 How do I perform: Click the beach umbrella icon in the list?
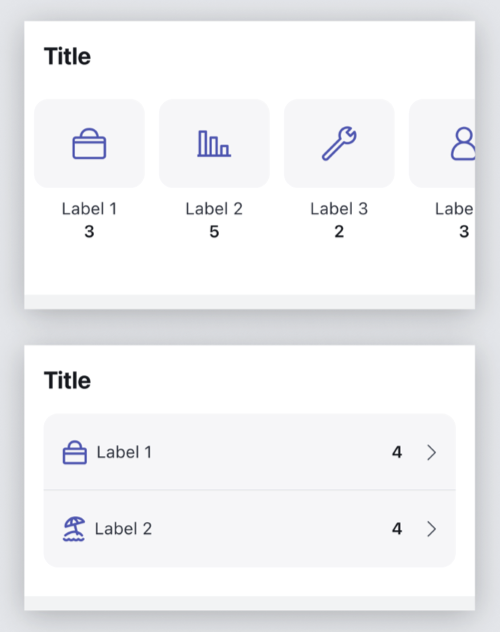74,529
